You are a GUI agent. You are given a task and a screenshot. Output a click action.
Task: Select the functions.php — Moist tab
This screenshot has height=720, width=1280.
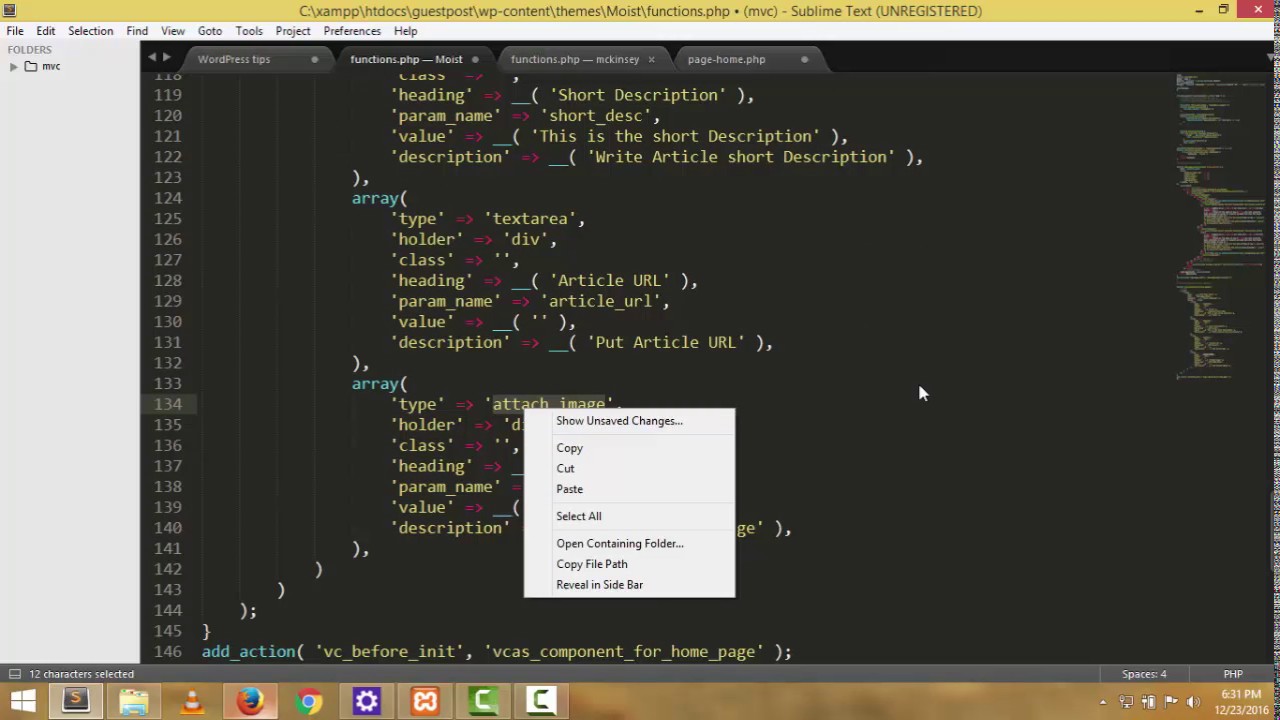click(406, 59)
